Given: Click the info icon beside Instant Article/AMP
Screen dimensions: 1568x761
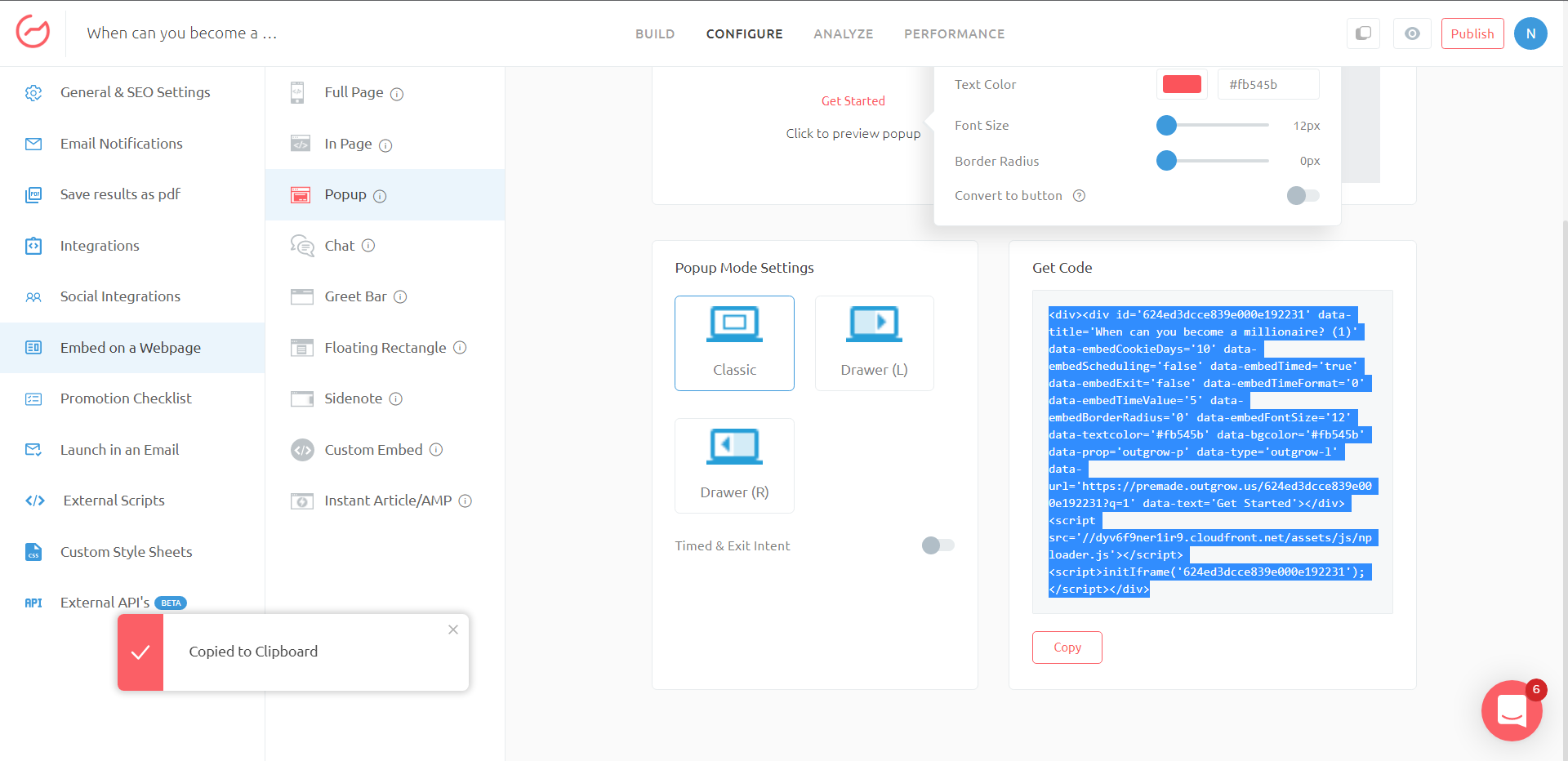Looking at the screenshot, I should tap(465, 501).
